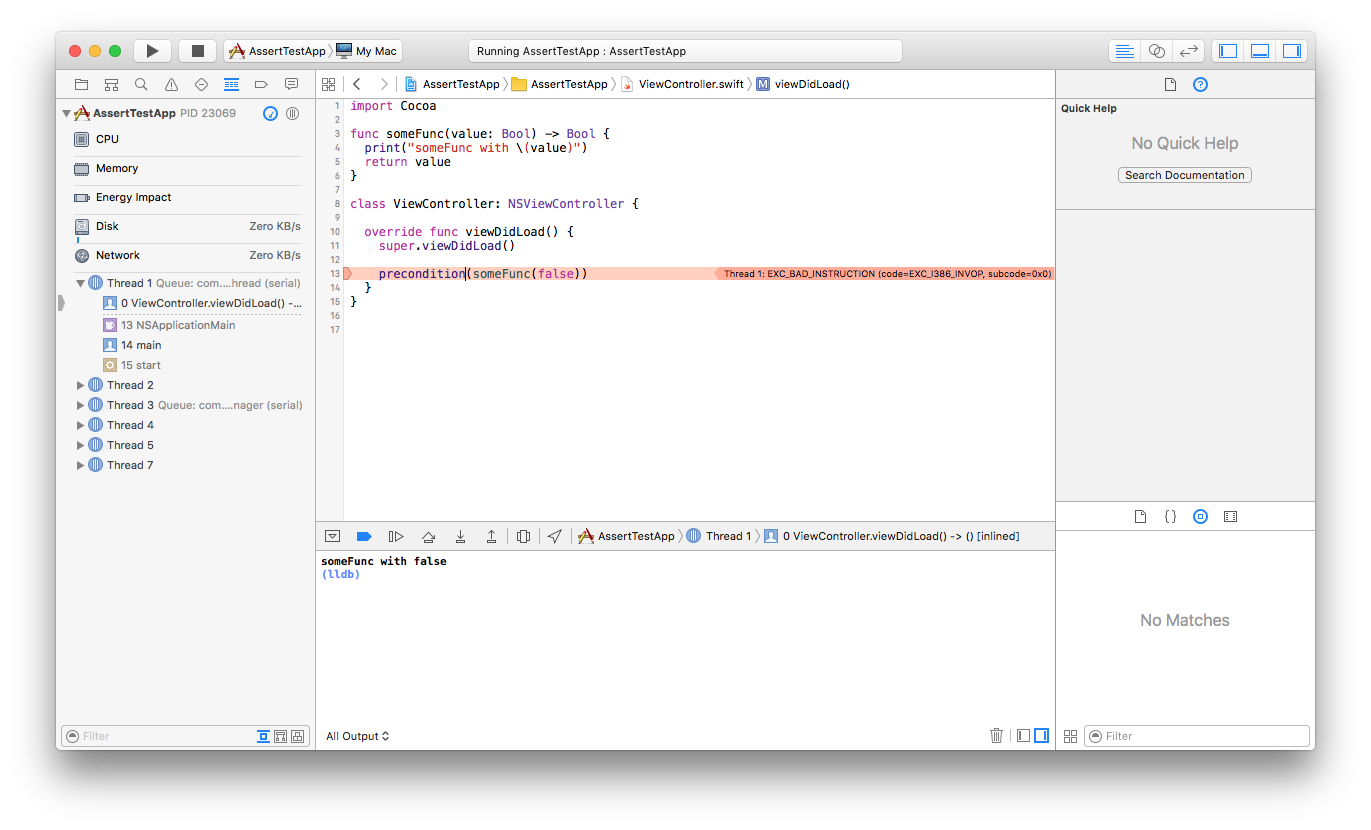Clear the console with the trash icon
The height and width of the screenshot is (830, 1371).
[x=996, y=735]
